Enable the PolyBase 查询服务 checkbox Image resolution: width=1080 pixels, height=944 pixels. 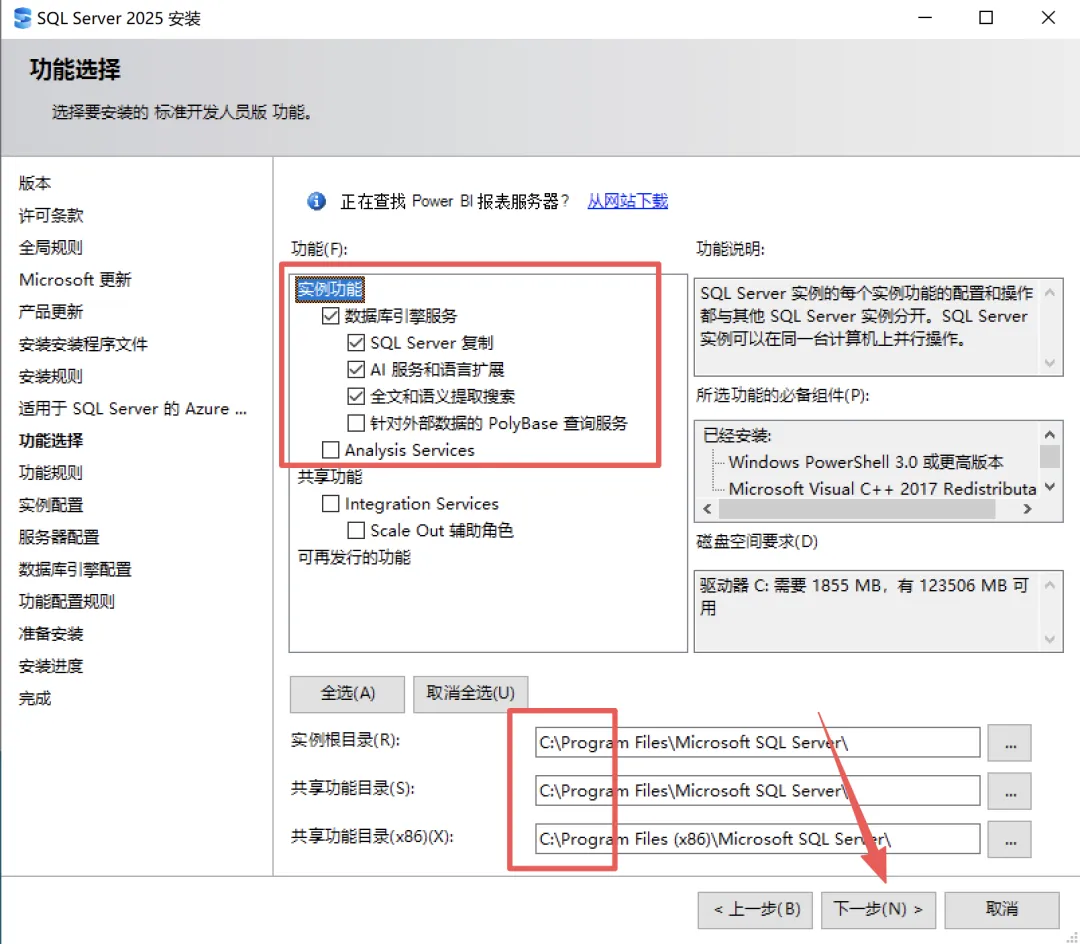pos(356,423)
